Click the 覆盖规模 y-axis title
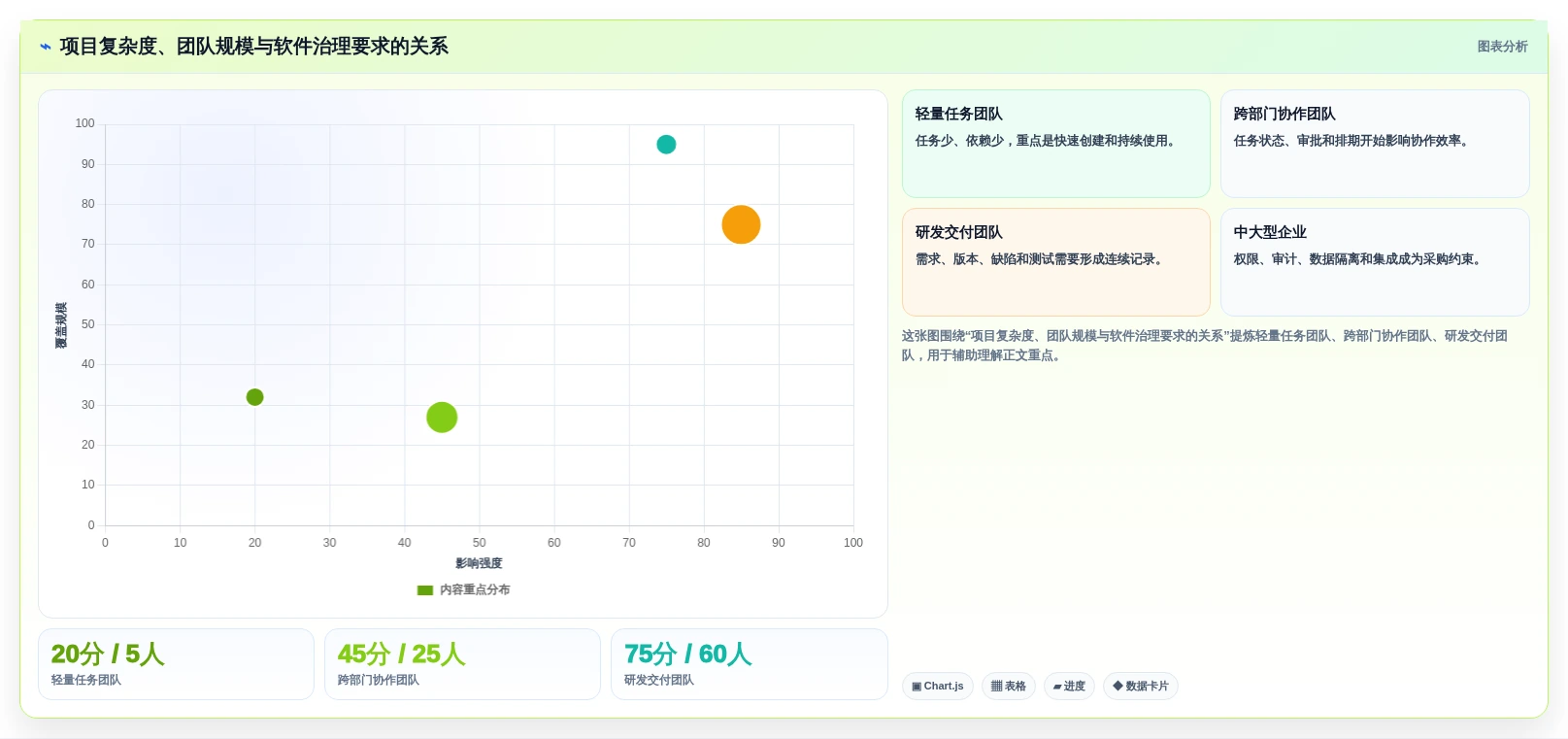 (61, 325)
